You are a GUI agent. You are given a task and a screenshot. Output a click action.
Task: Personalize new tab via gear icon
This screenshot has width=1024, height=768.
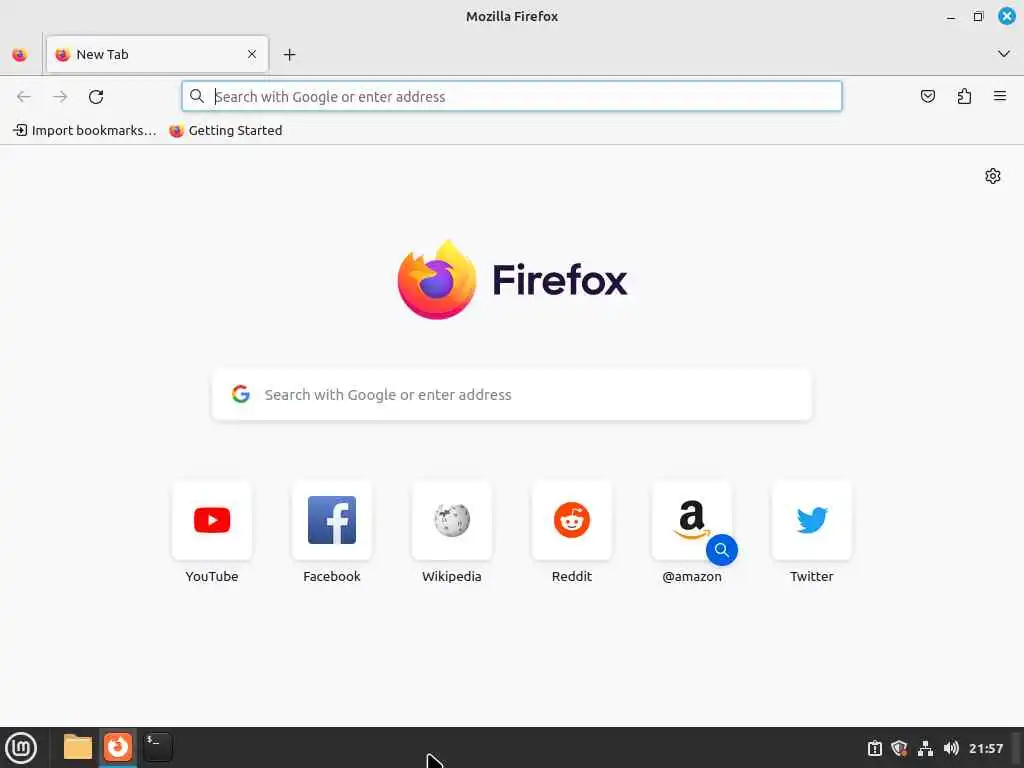993,176
